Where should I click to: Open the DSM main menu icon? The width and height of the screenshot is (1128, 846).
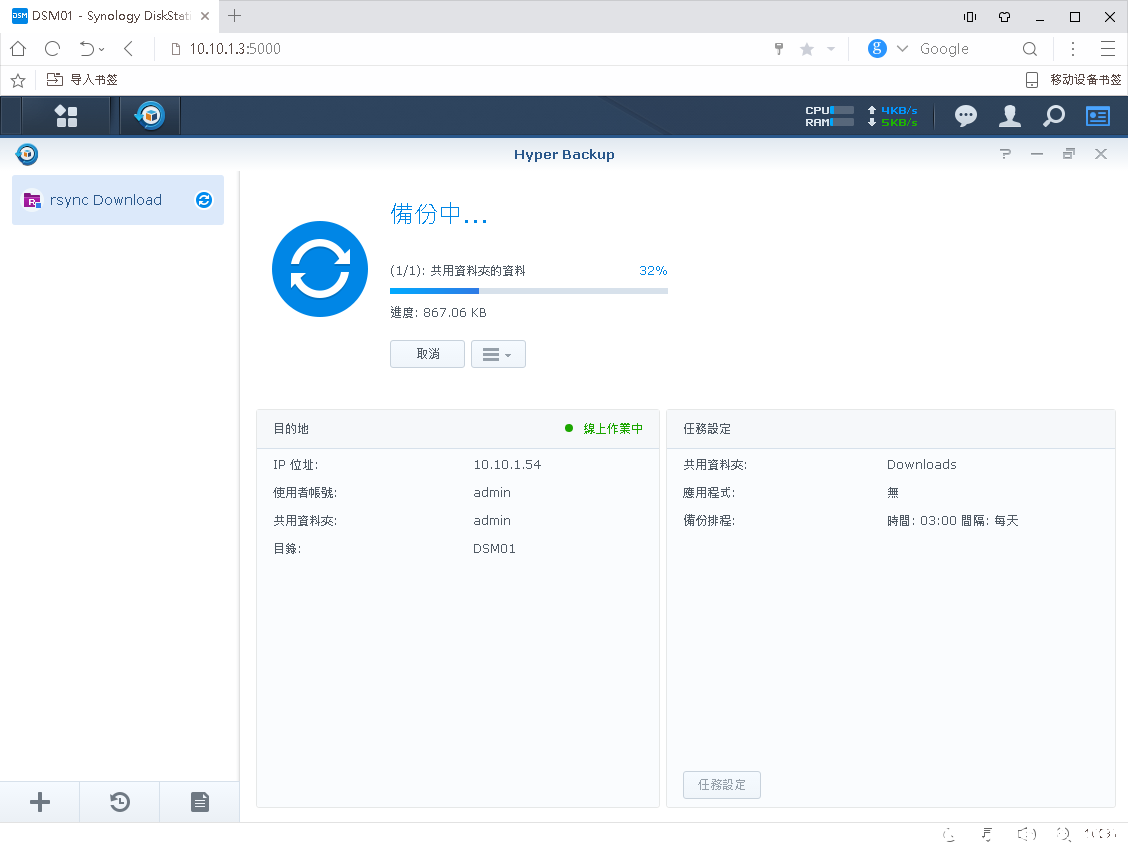[x=66, y=116]
